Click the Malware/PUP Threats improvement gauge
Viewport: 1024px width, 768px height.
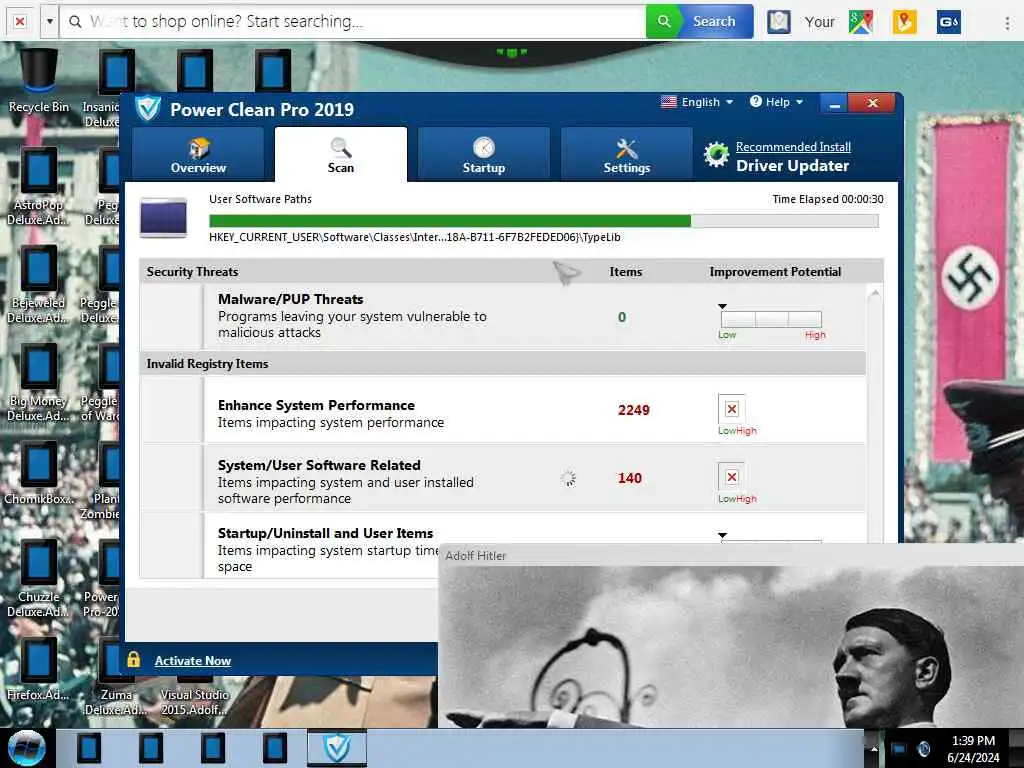771,319
